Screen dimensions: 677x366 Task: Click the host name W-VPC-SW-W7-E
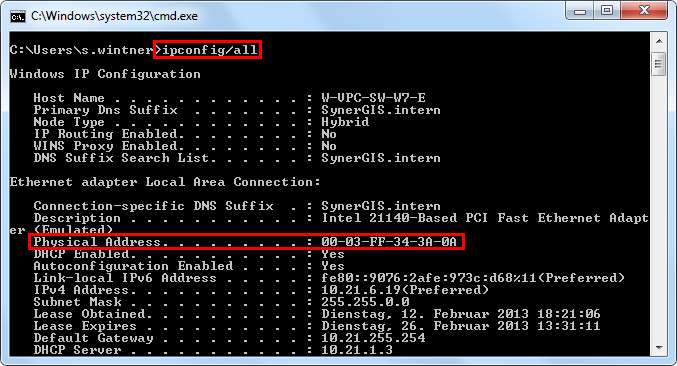pyautogui.click(x=373, y=98)
